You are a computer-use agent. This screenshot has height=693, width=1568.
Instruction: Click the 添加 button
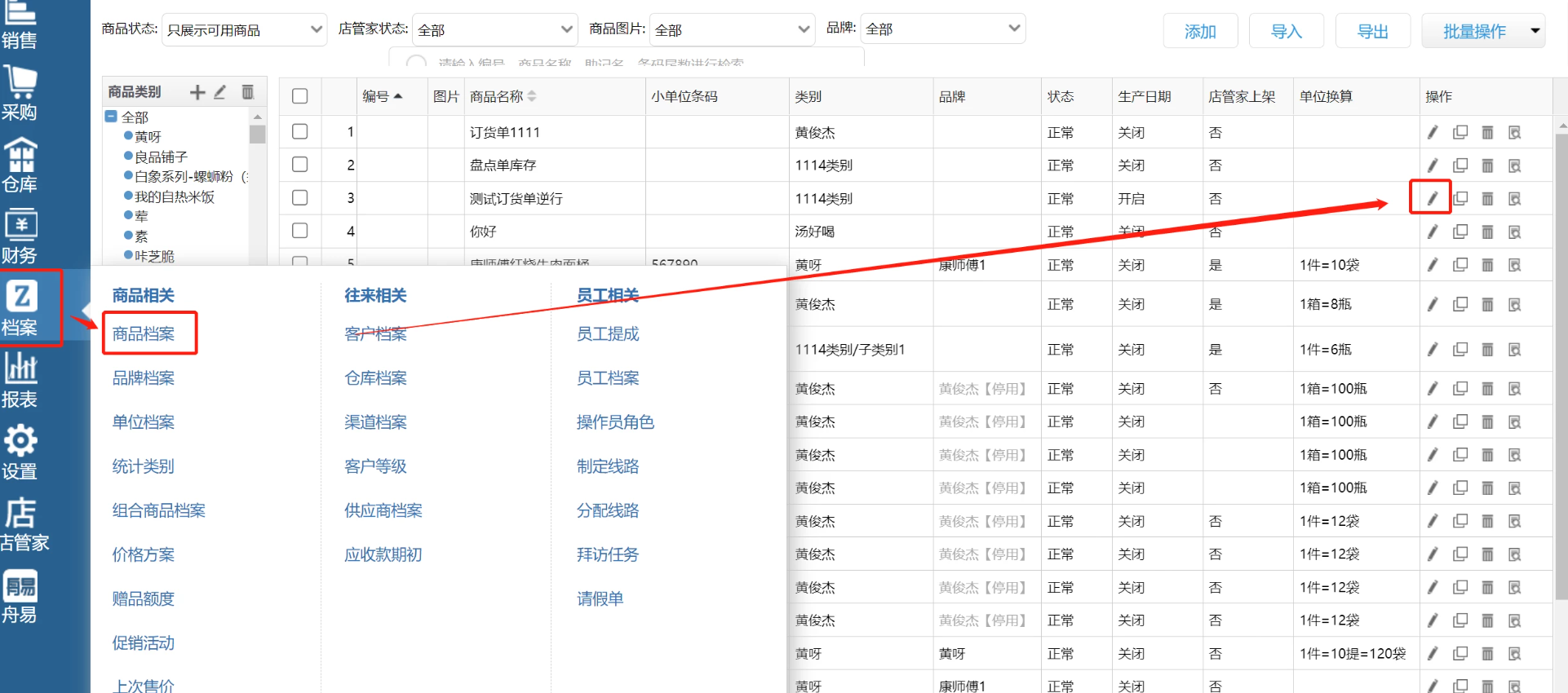point(1200,32)
